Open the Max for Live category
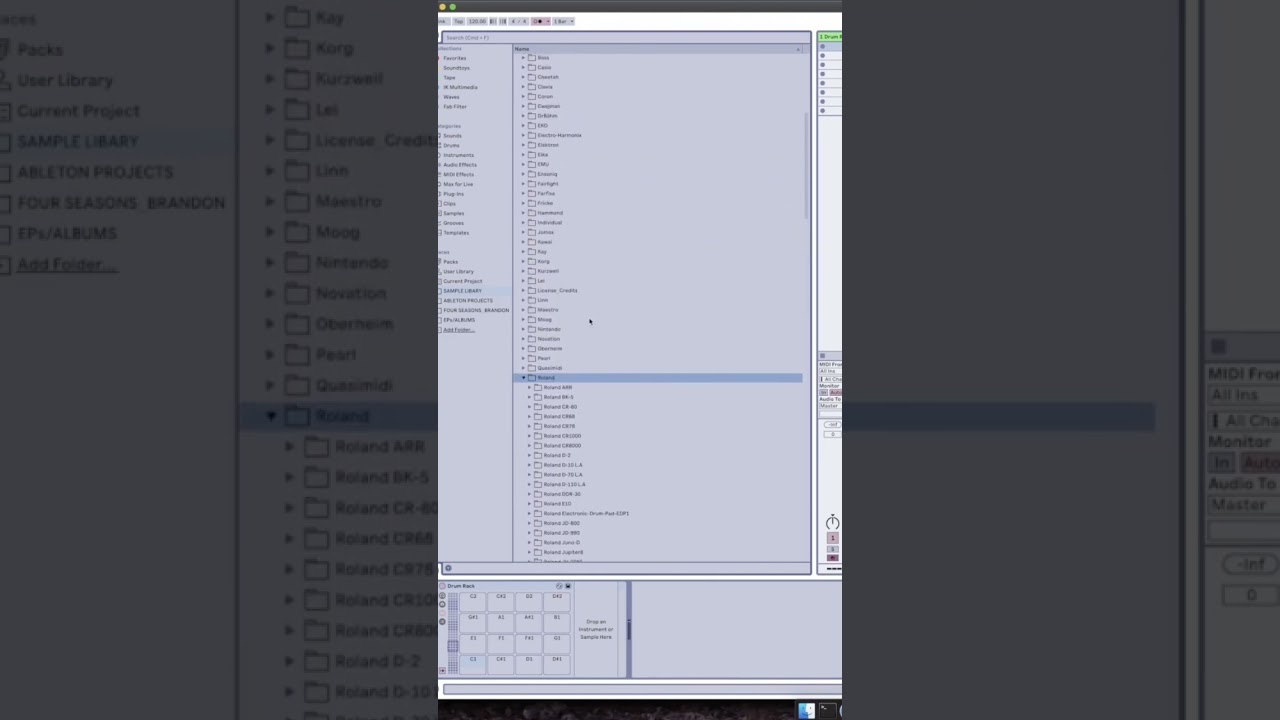The image size is (1280, 720). pyautogui.click(x=459, y=184)
